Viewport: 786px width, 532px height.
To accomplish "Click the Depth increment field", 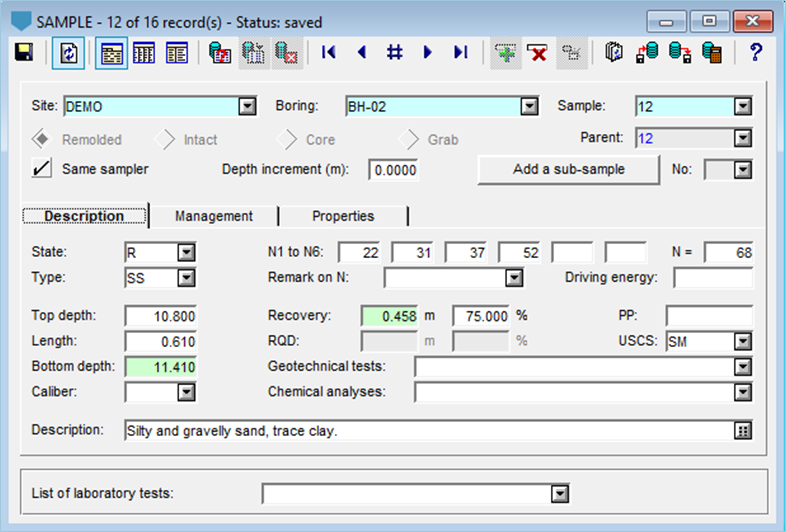I will click(x=394, y=170).
